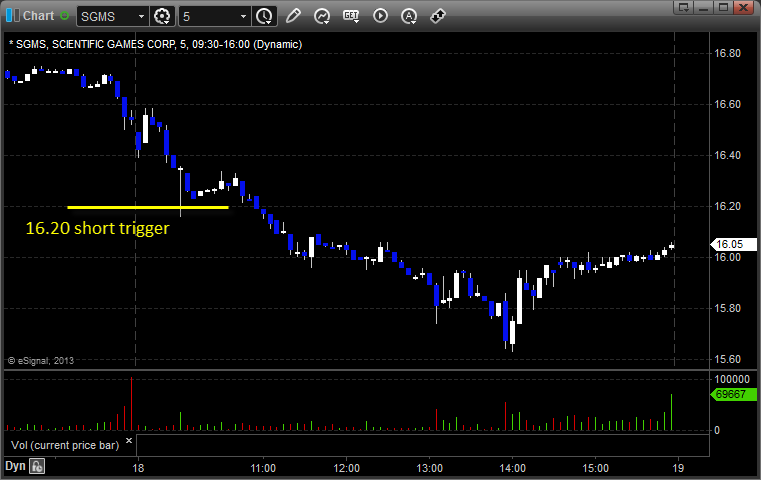Viewport: 761px width, 480px height.
Task: Click the 100000 volume axis label
Action: click(x=732, y=379)
